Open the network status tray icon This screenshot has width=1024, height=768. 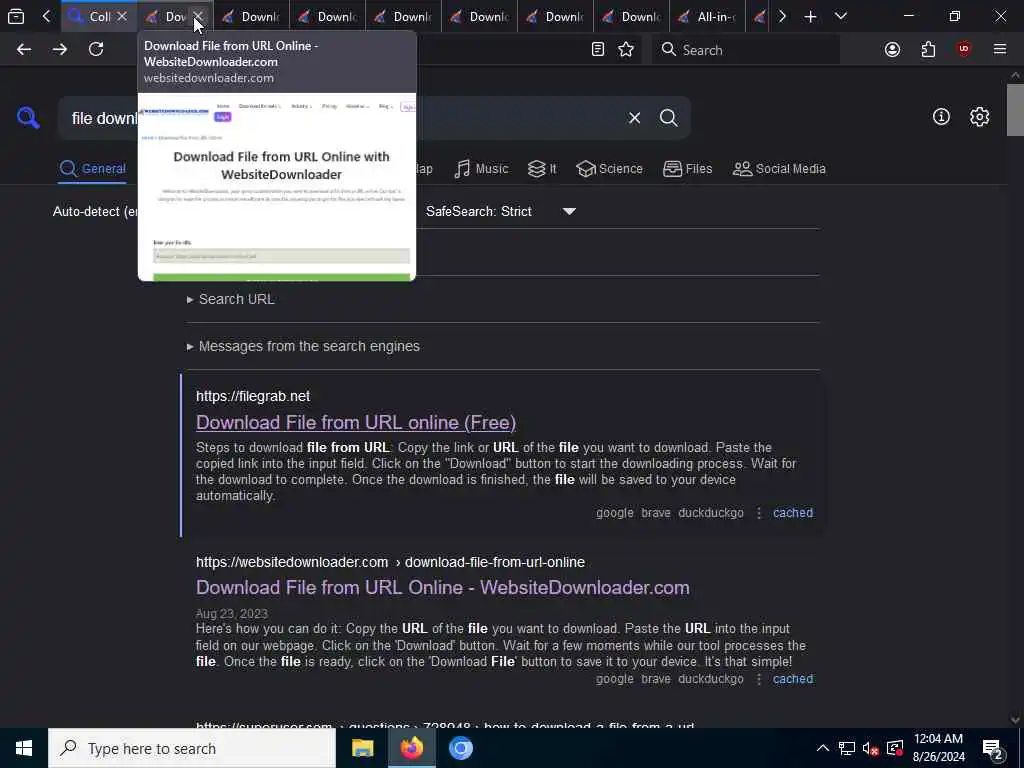click(847, 748)
